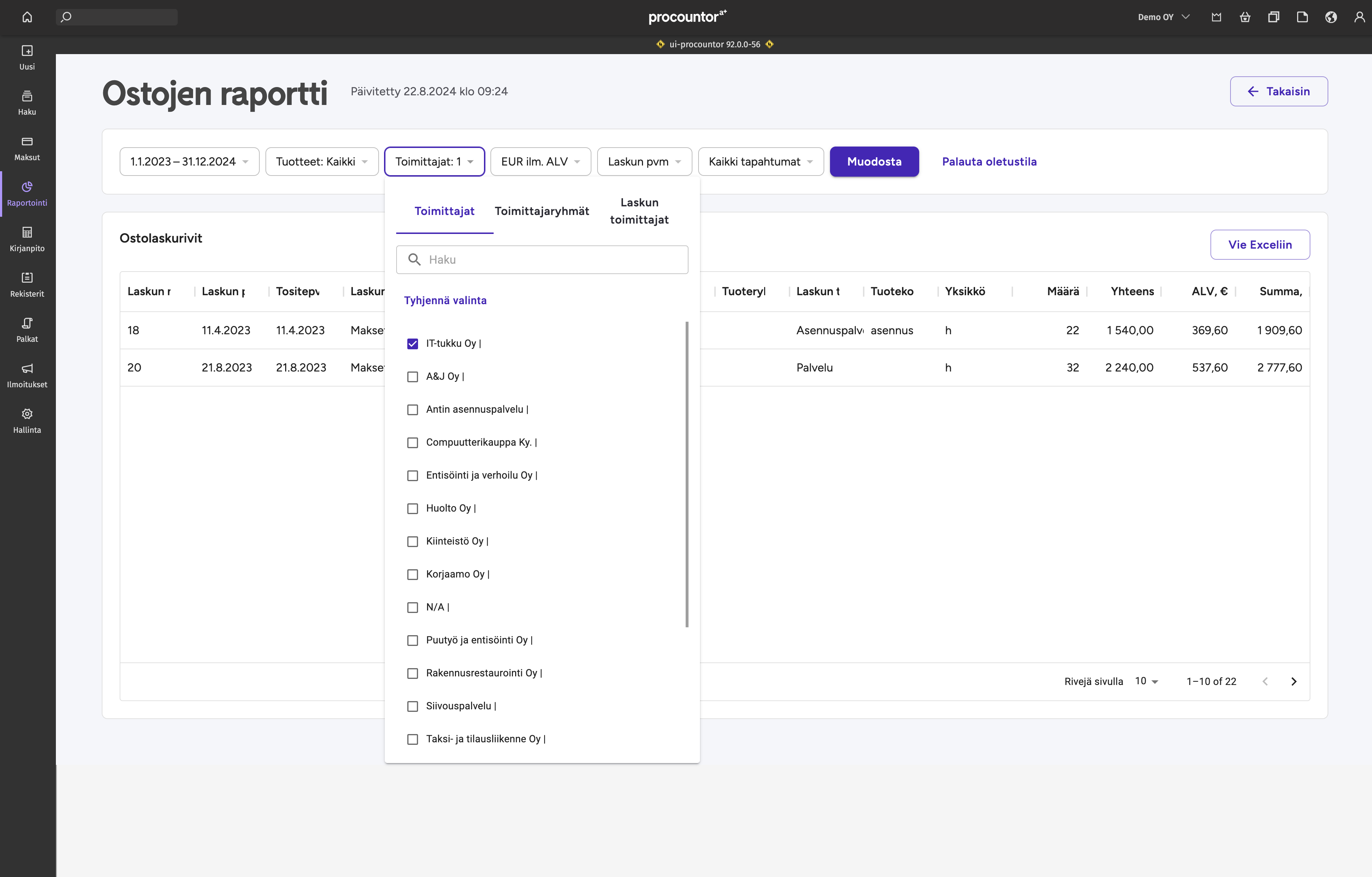Collapse the Toimittajat: 1 dropdown
Image resolution: width=1372 pixels, height=877 pixels.
click(x=435, y=162)
